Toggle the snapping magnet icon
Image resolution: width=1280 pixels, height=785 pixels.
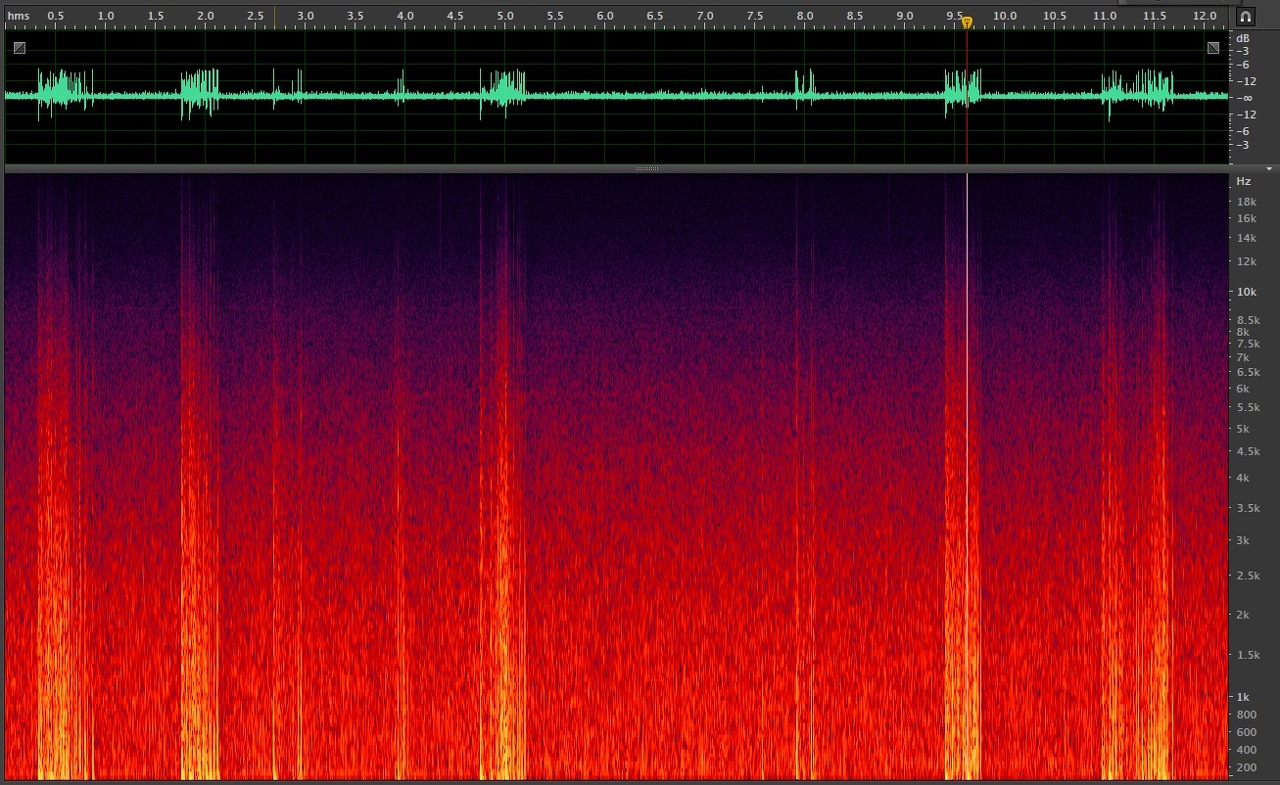point(1245,17)
